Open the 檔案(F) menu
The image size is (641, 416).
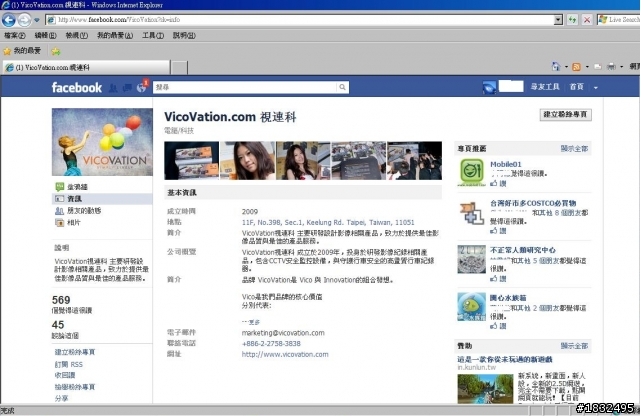pyautogui.click(x=15, y=36)
